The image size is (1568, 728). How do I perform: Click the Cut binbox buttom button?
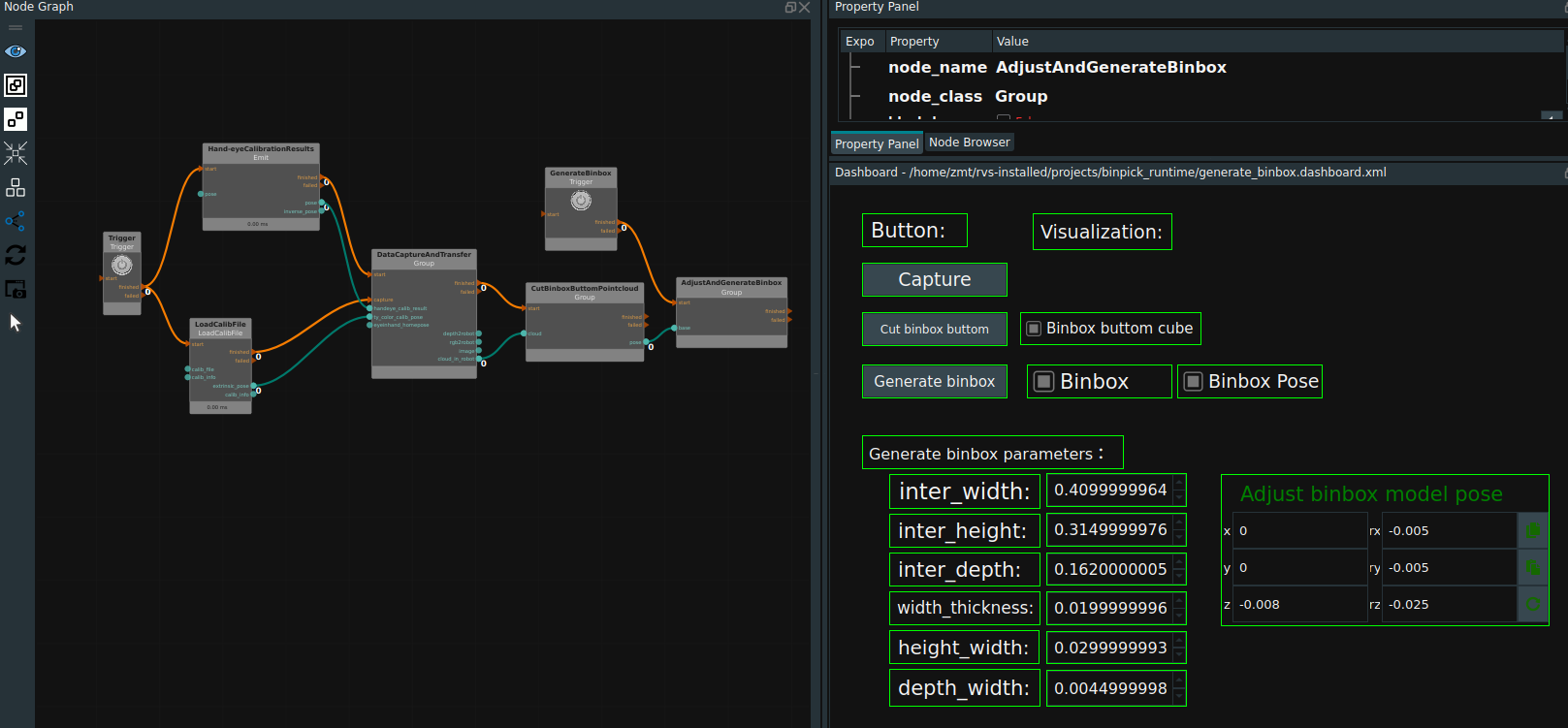tap(935, 329)
